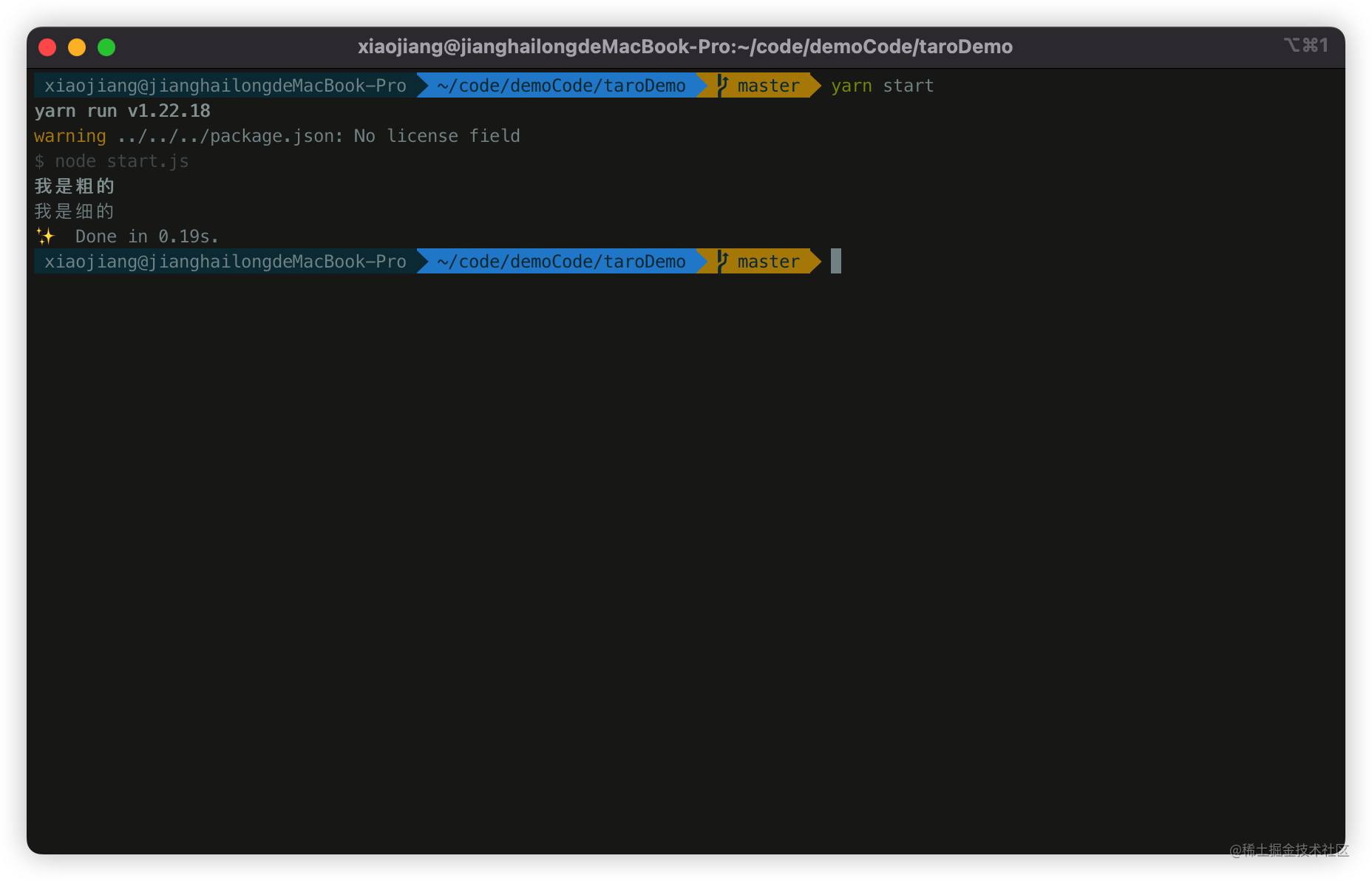Click the git branch icon in first prompt

point(722,86)
